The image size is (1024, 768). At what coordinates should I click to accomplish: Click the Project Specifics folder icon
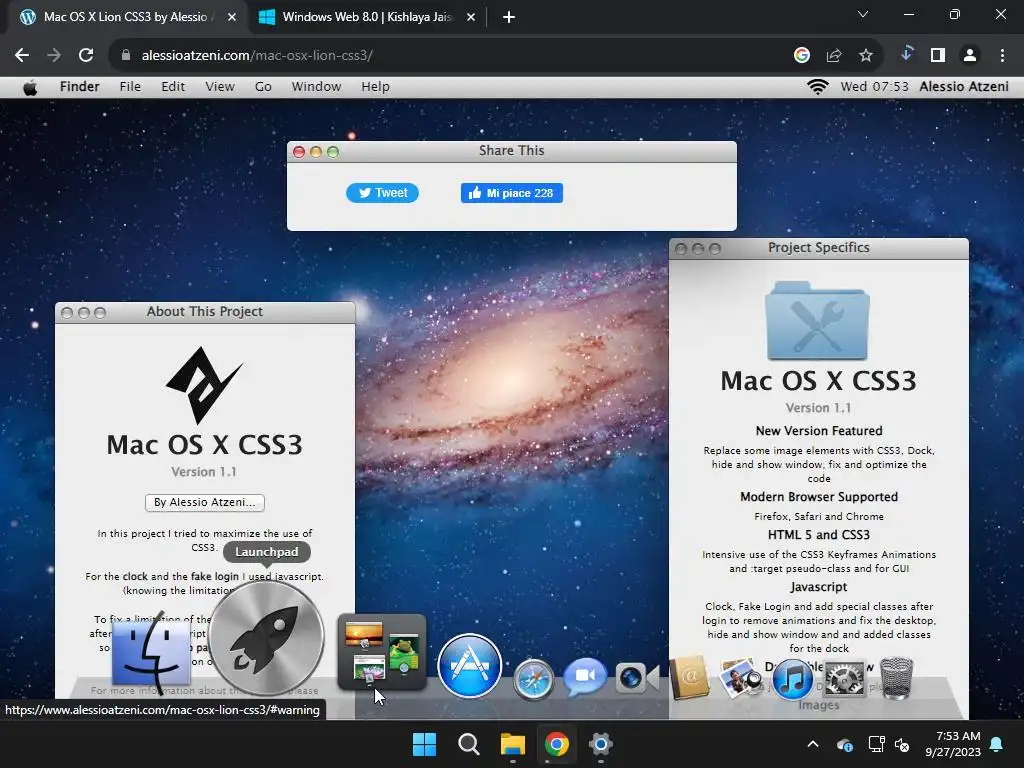pyautogui.click(x=818, y=321)
